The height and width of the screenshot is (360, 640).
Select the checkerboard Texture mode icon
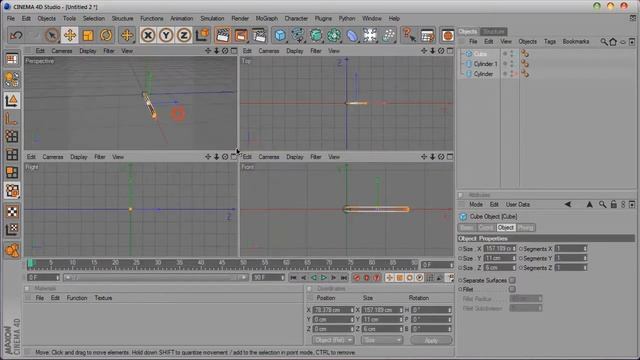12,211
